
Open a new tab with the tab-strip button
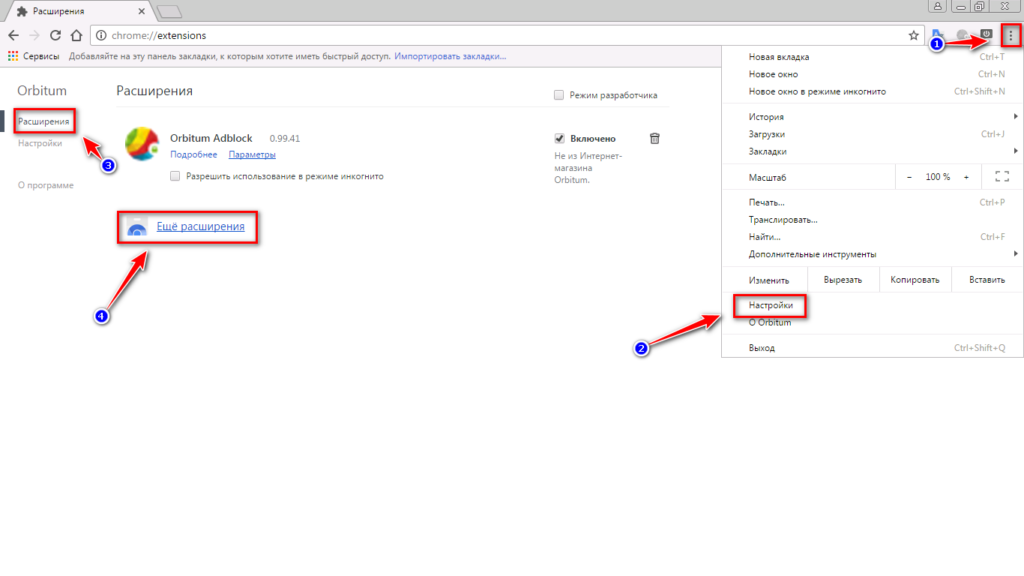point(170,12)
